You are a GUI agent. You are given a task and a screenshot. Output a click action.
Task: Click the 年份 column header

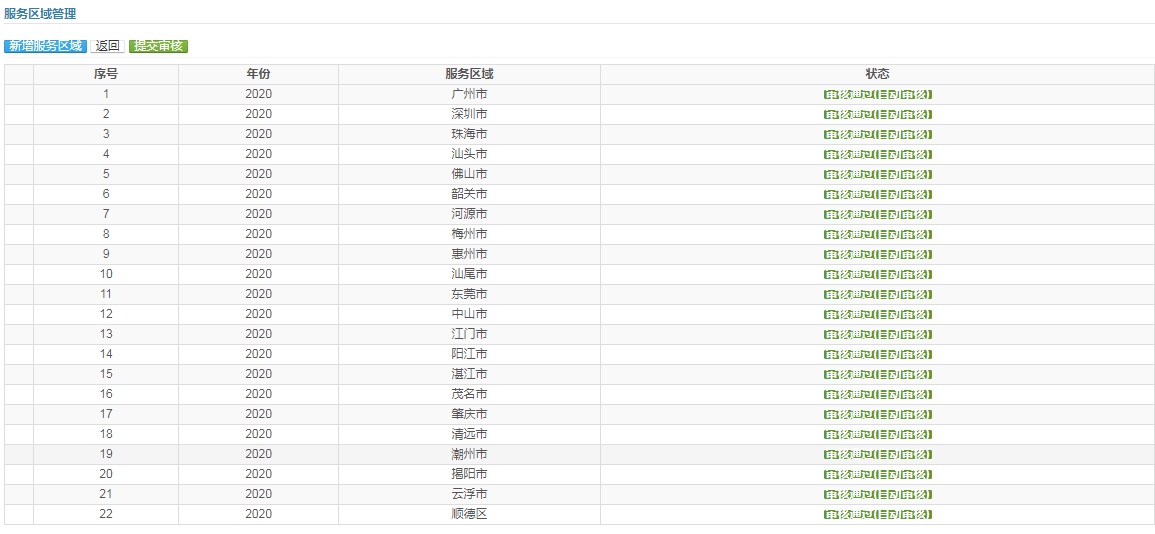258,74
